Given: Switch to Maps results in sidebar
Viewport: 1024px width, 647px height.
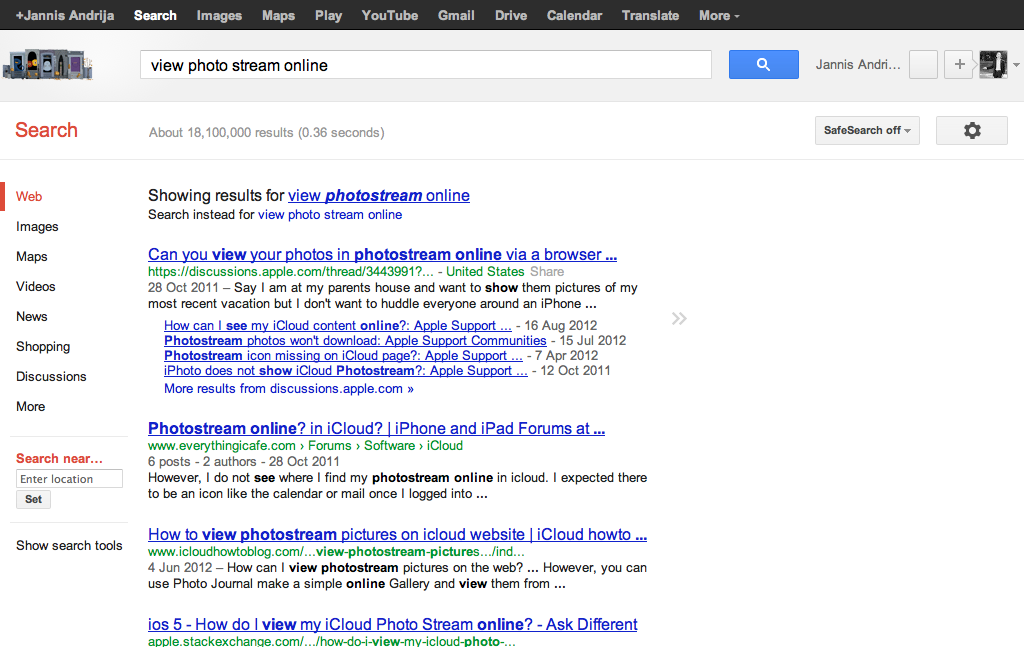Looking at the screenshot, I should tap(31, 257).
